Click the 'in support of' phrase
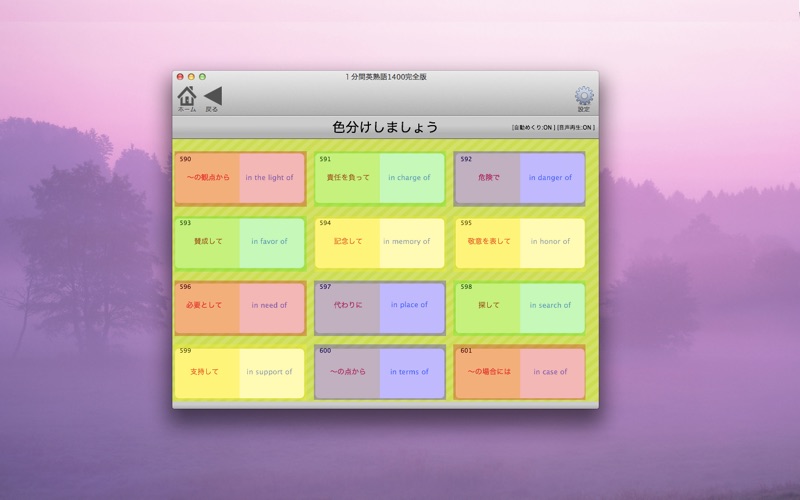Screen dimensions: 800x500 269,372
